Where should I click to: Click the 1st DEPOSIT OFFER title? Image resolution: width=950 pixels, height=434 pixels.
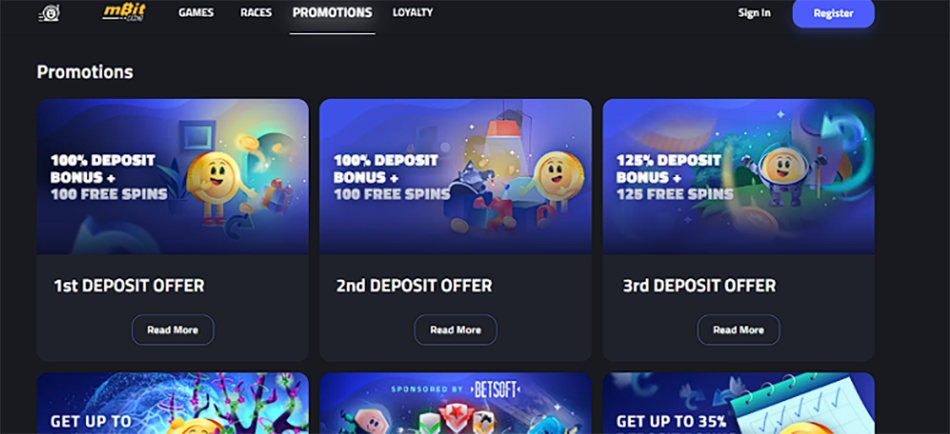[129, 285]
